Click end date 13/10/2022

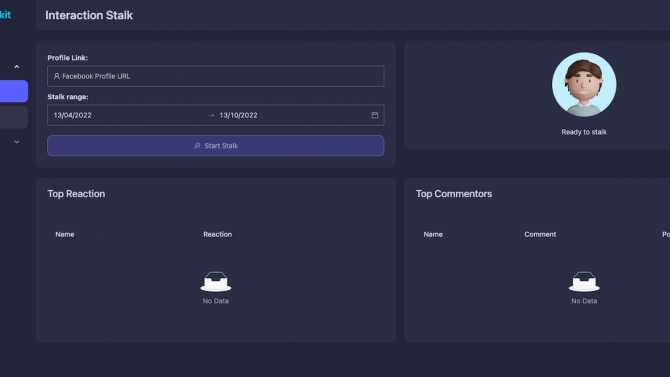[x=238, y=115]
